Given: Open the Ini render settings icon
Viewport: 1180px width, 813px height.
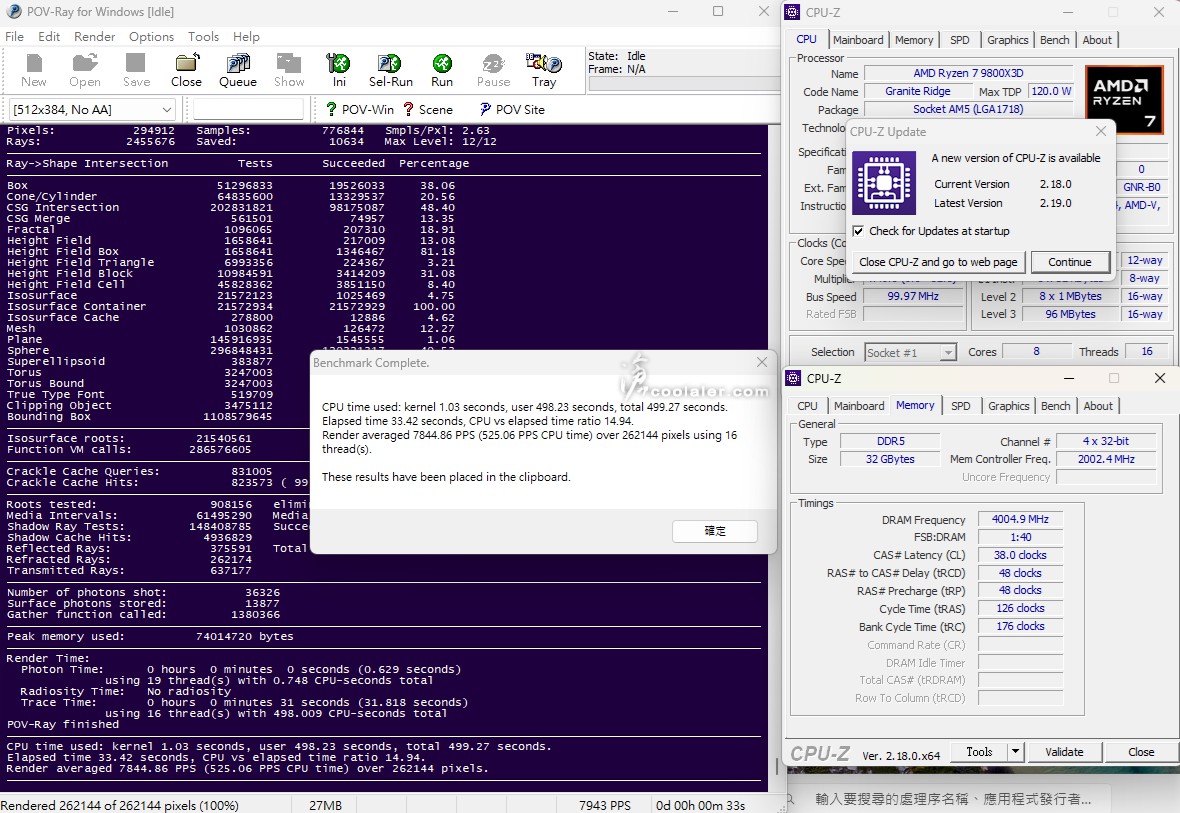Looking at the screenshot, I should 339,70.
